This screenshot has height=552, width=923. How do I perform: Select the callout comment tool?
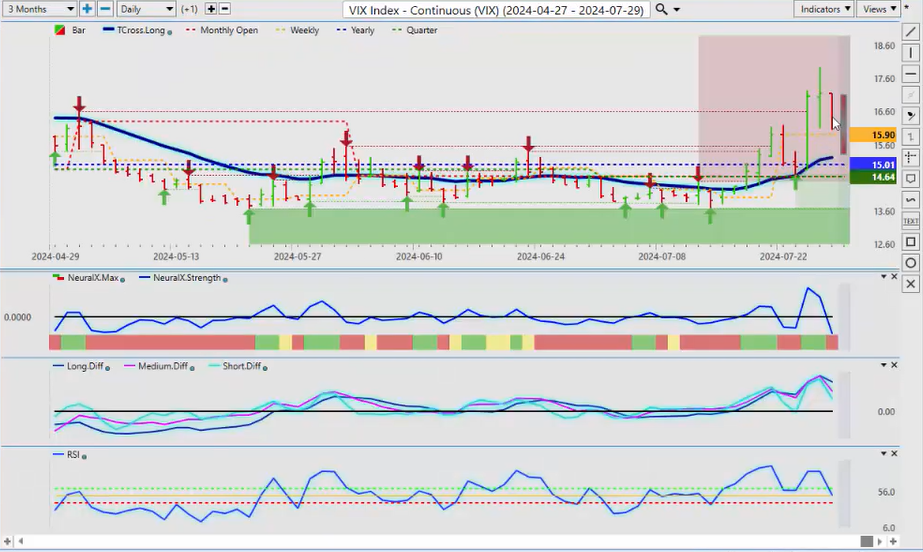click(x=911, y=179)
